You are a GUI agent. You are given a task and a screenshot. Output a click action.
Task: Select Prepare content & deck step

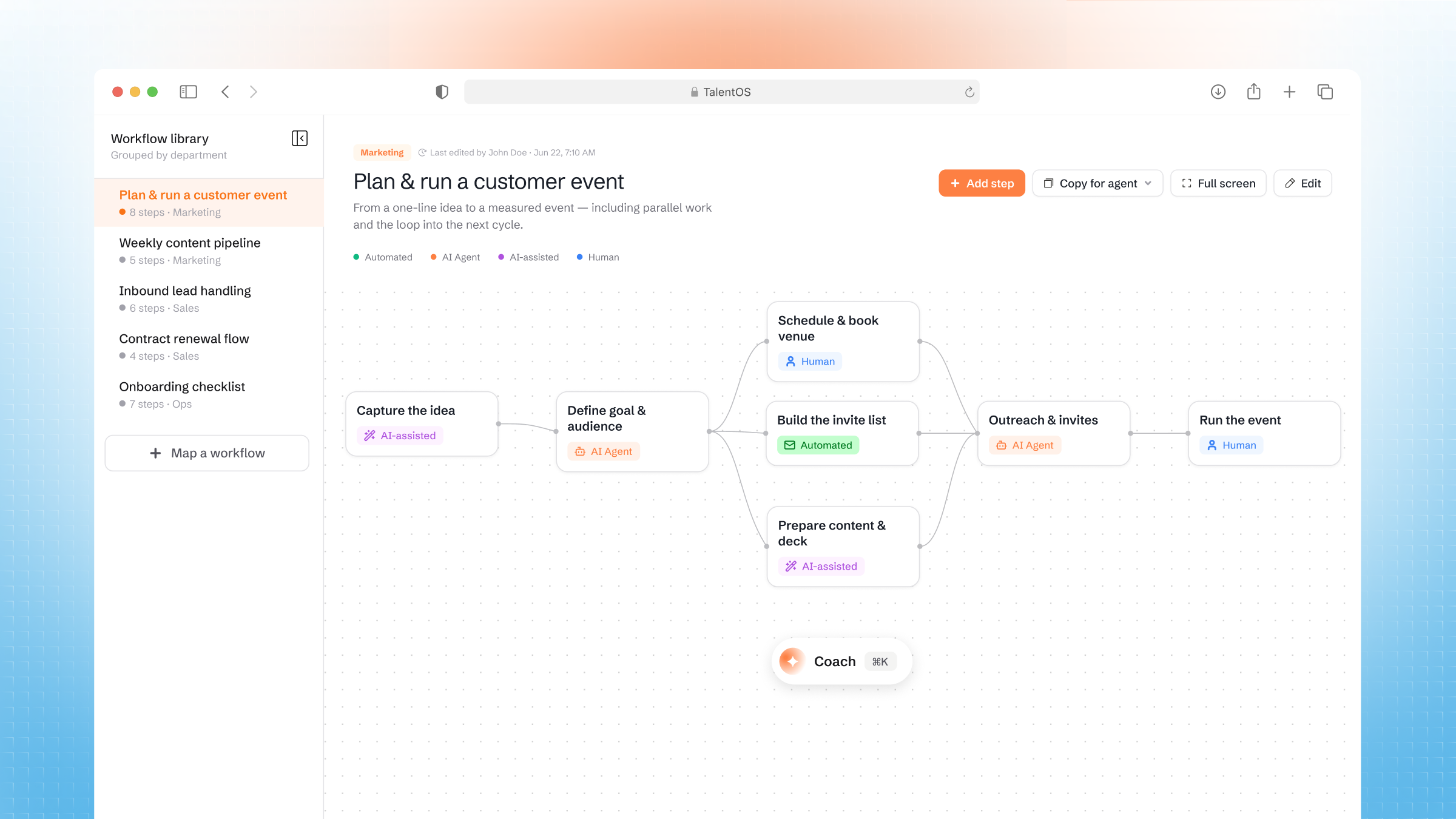coord(843,547)
